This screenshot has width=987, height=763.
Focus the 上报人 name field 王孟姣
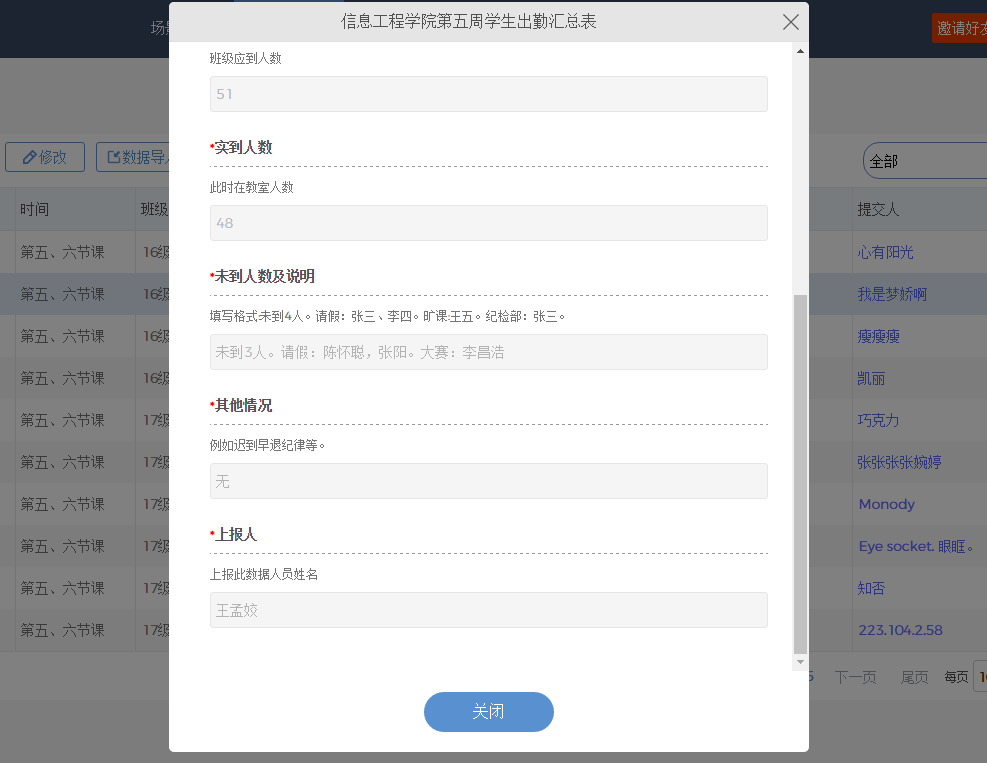click(488, 610)
